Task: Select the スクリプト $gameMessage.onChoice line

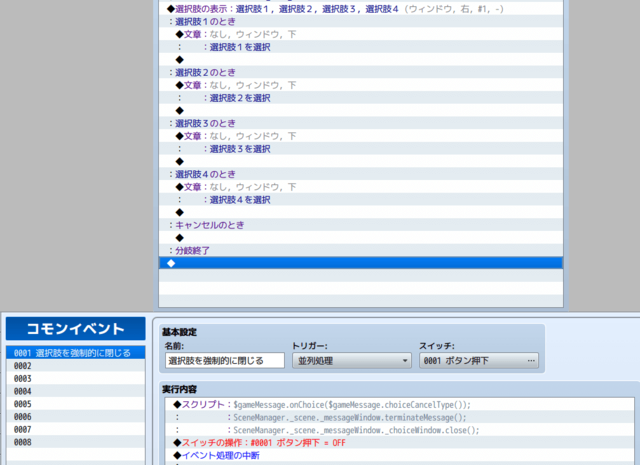Action: (x=400, y=405)
